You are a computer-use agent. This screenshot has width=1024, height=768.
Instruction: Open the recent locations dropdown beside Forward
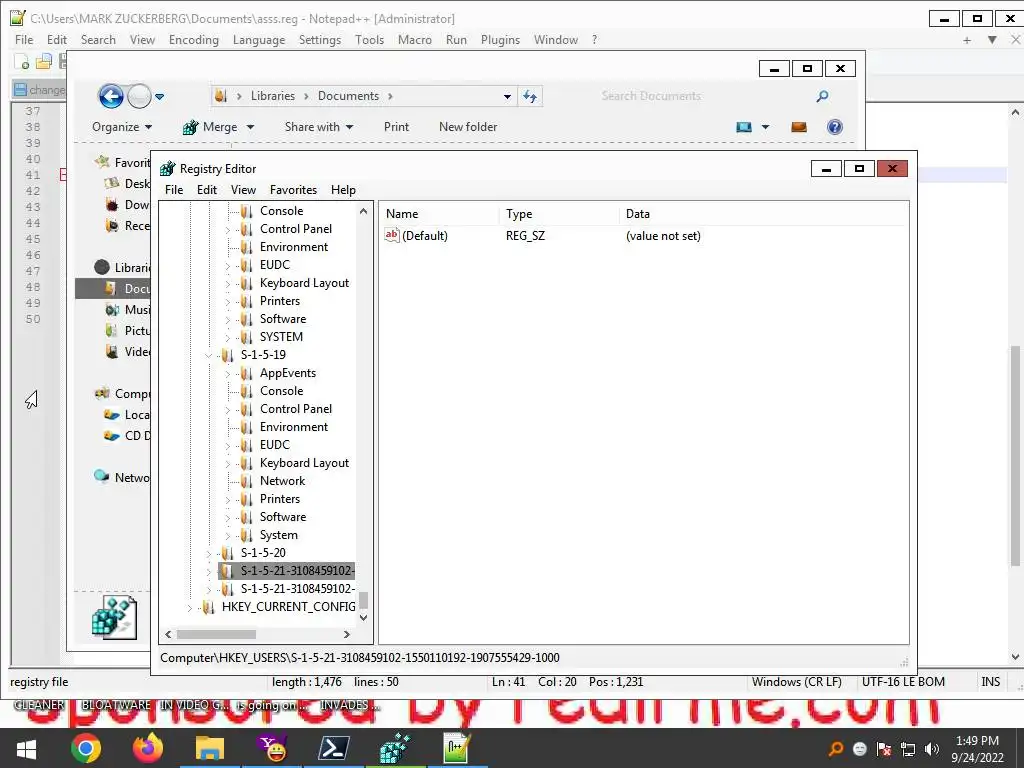point(159,97)
